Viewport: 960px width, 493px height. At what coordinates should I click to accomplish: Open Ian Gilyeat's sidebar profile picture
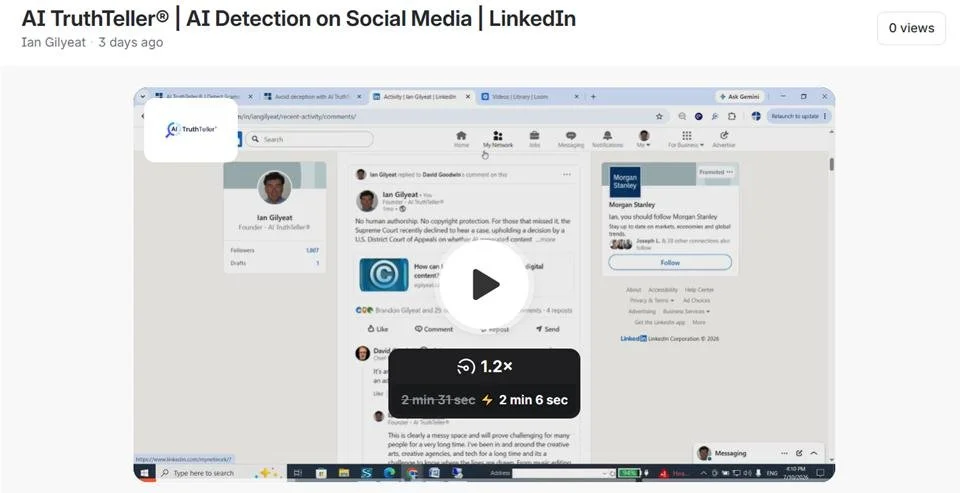pyautogui.click(x=274, y=187)
